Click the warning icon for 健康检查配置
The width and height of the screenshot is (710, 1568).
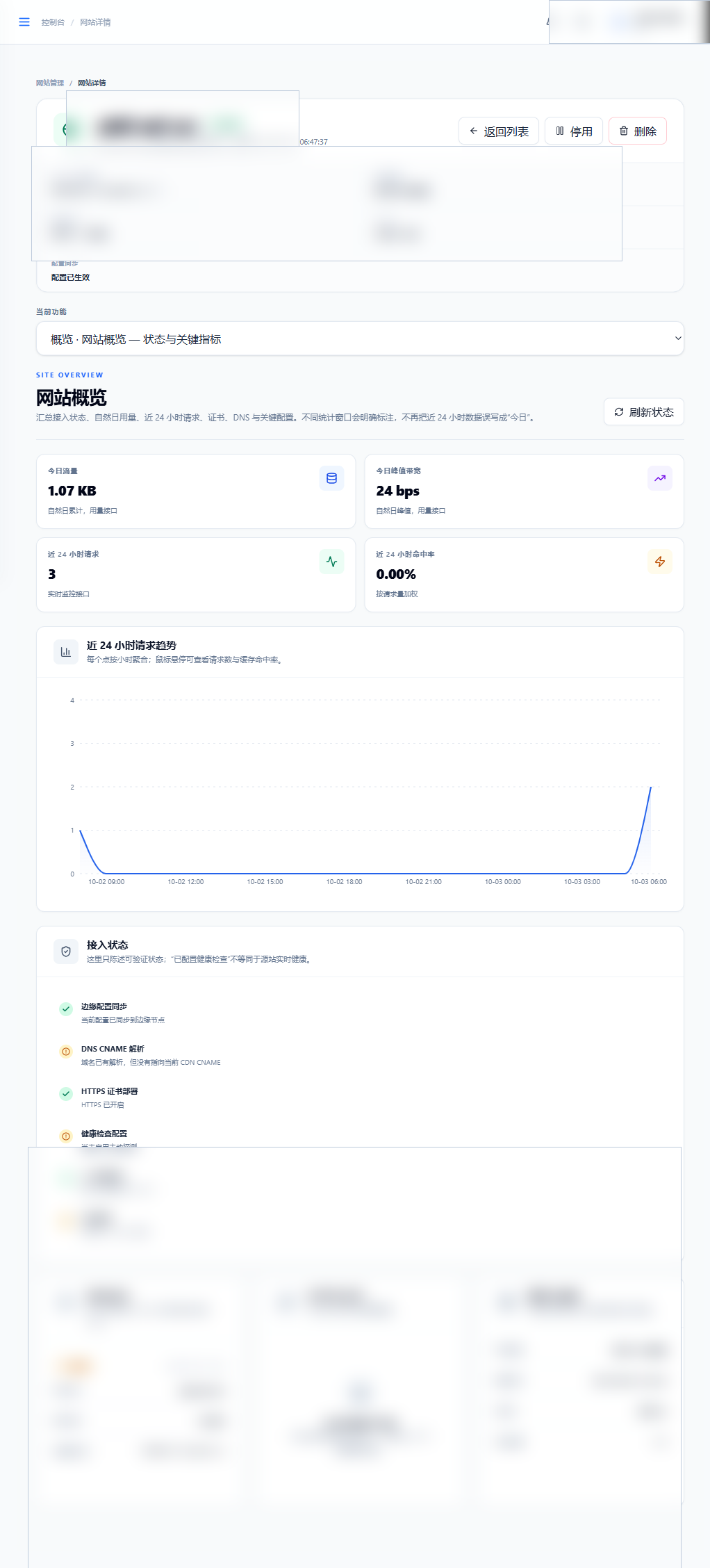66,1136
